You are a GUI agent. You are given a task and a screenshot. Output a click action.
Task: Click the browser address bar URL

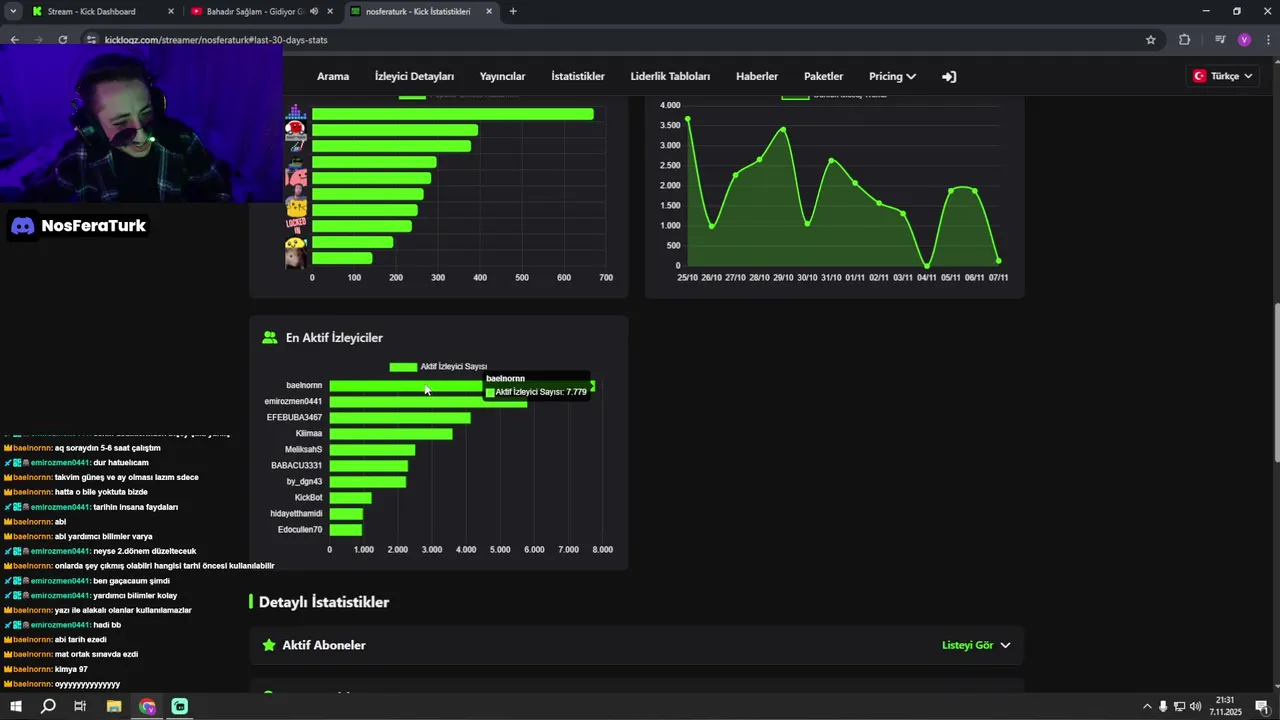coord(216,40)
